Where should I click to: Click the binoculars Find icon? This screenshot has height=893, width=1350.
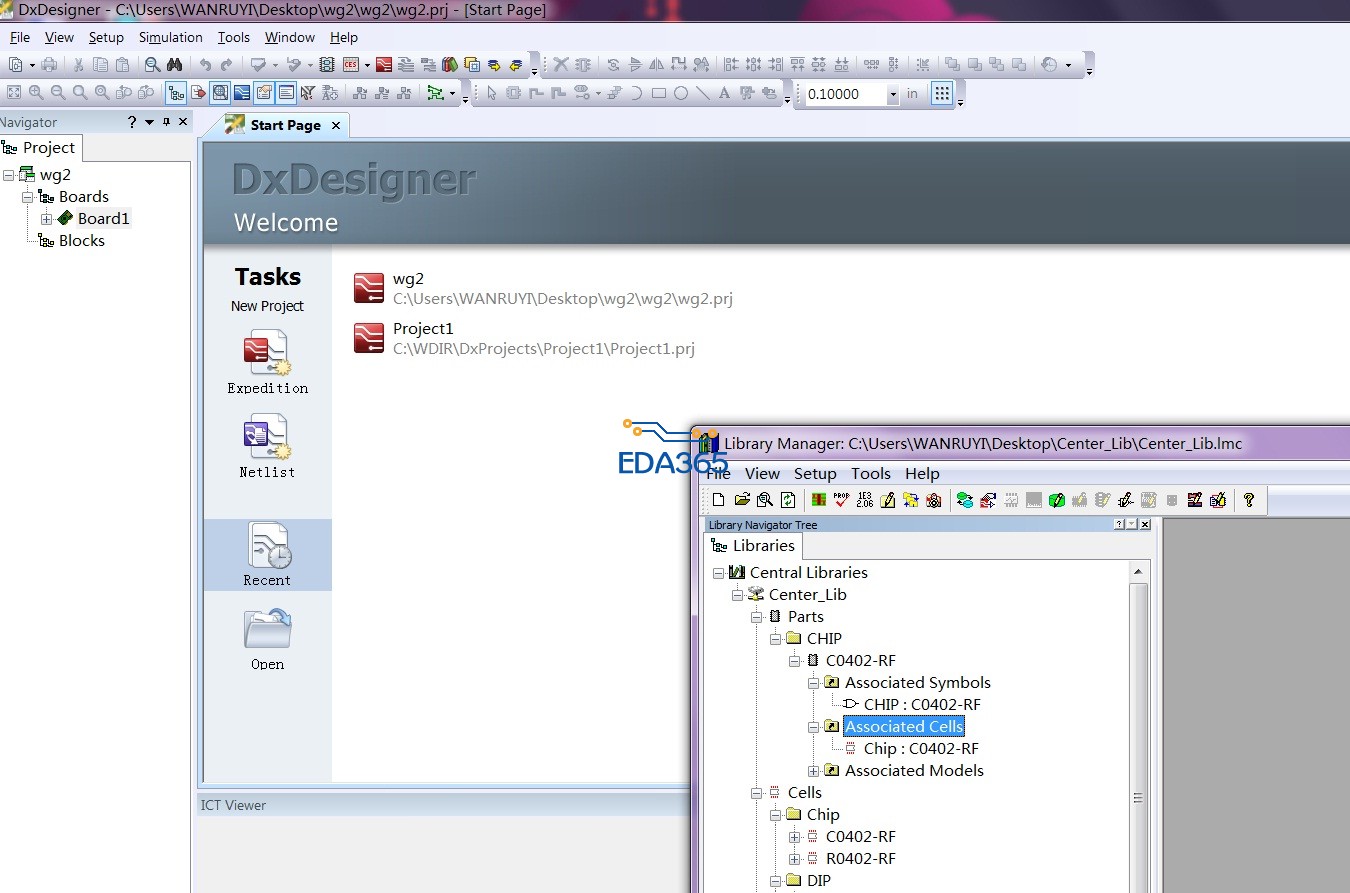tap(174, 65)
